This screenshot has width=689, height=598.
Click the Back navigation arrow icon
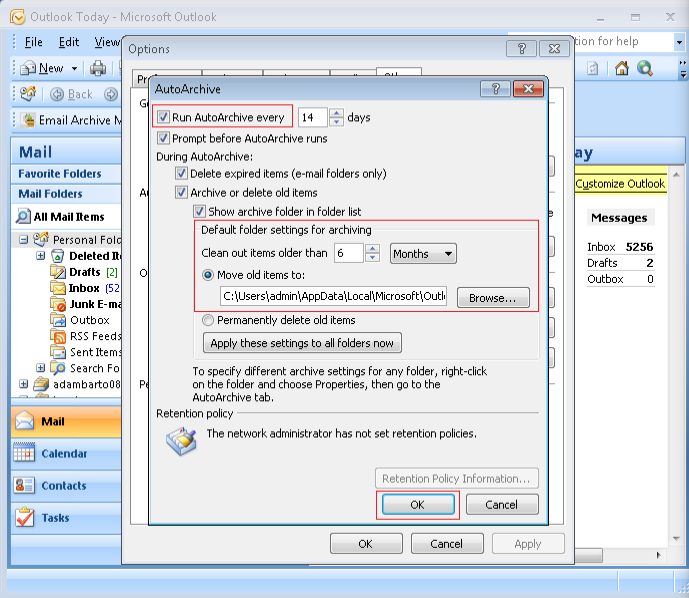pyautogui.click(x=57, y=94)
